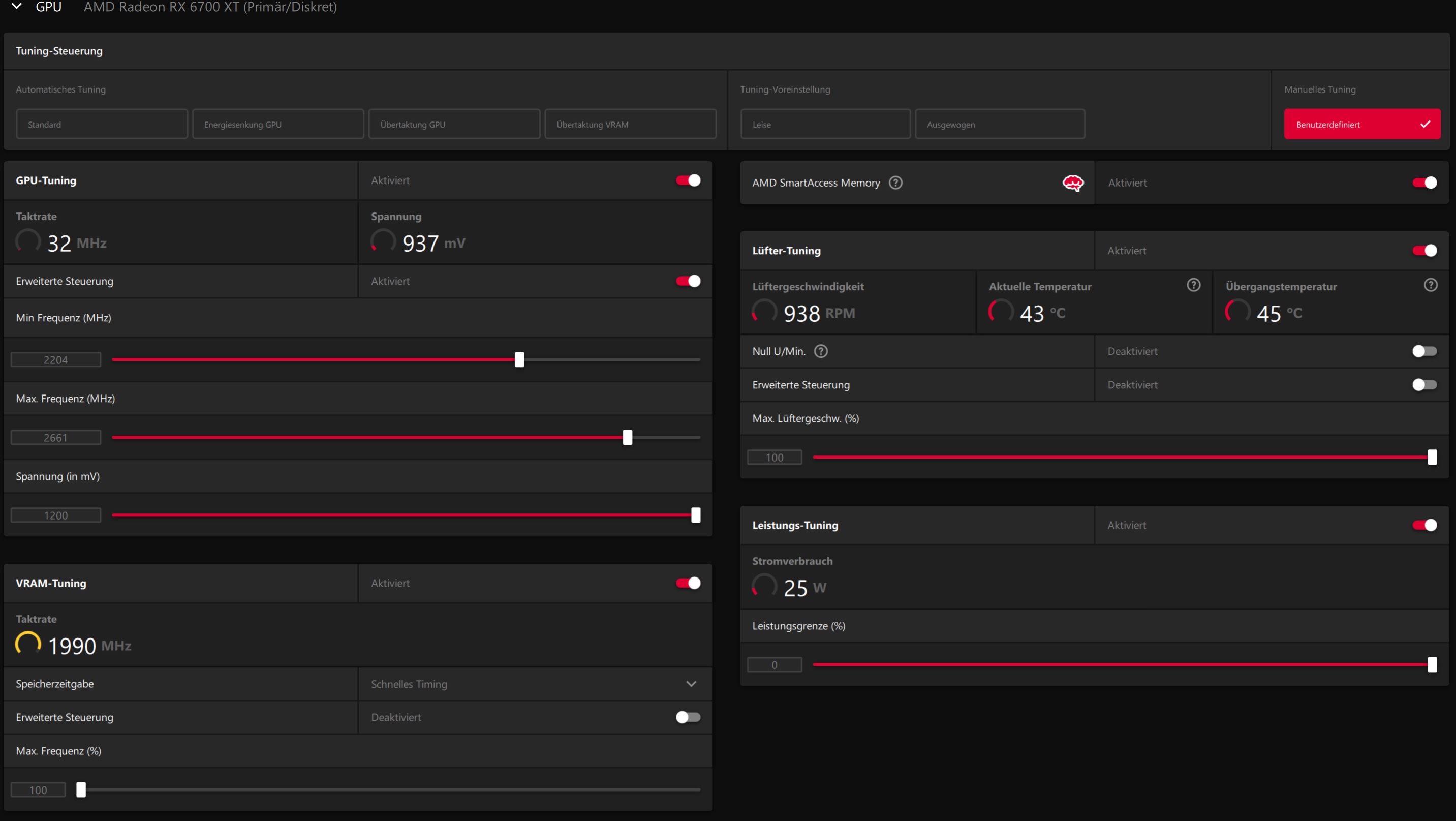1456x821 pixels.
Task: Click the Energiesenkung GPU button
Action: [x=277, y=125]
